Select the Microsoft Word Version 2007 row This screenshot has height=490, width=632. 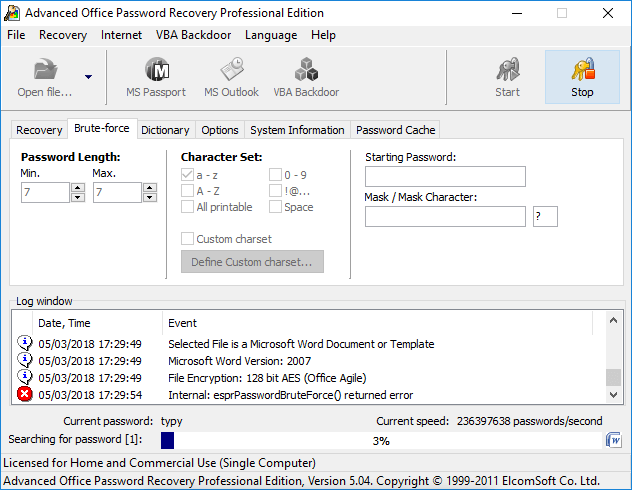click(x=308, y=361)
